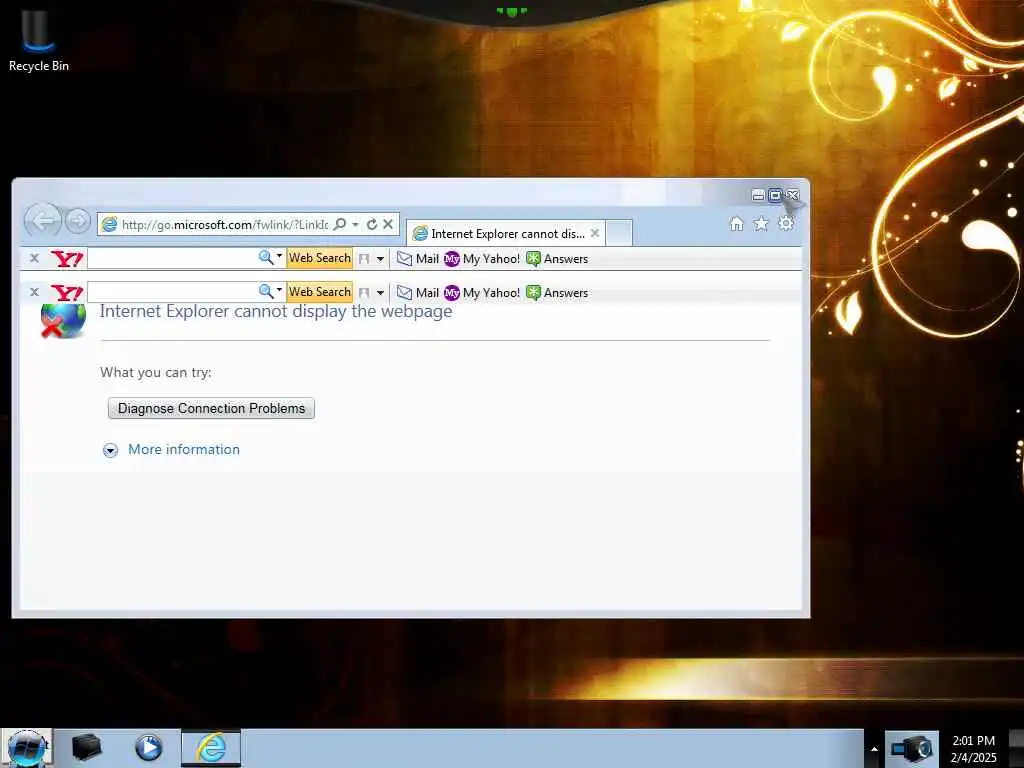The height and width of the screenshot is (768, 1024).
Task: Close the 'Internet Explorer cannot dis...' tab
Action: click(x=595, y=232)
